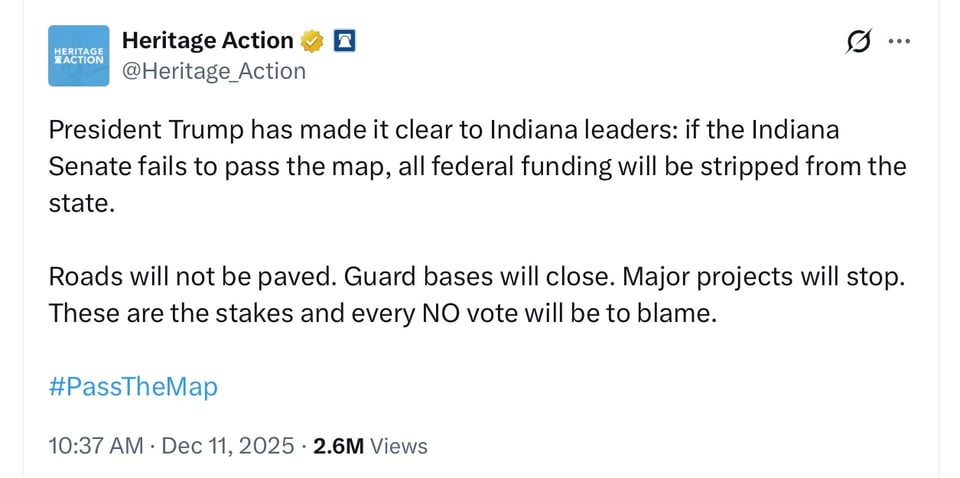Click the 10:37 AM post time
960x478 pixels.
95,446
